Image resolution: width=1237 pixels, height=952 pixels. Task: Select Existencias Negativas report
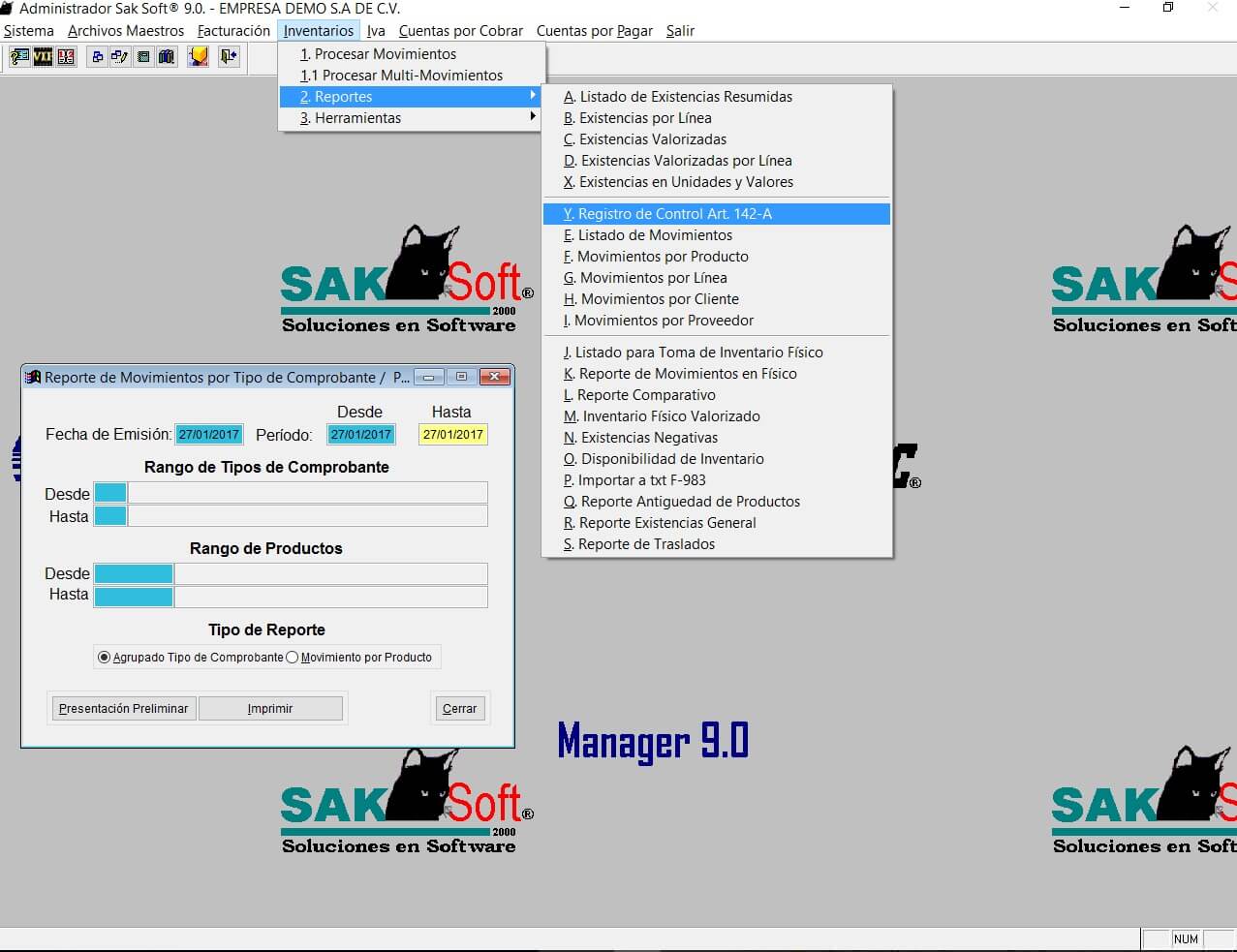pos(717,438)
